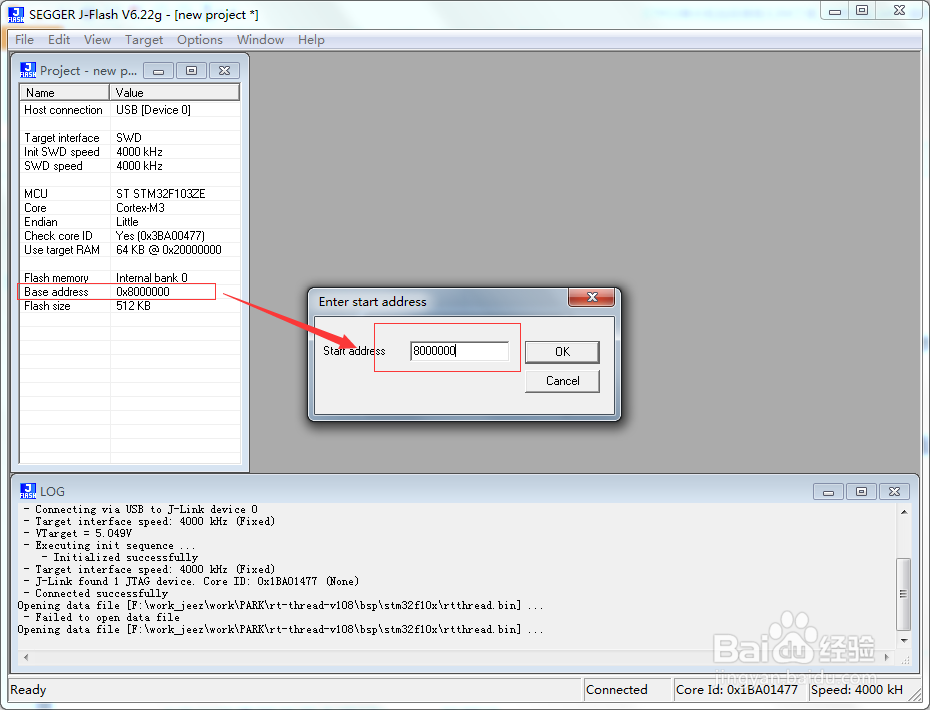Viewport: 930px width, 710px height.
Task: Close the SEGGER J-Flash main window
Action: click(x=899, y=11)
